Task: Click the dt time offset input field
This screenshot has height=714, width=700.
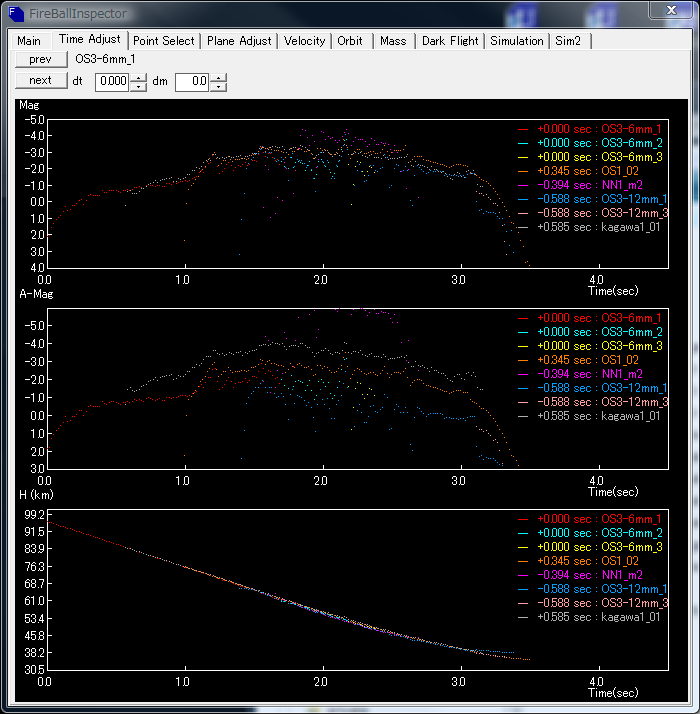Action: click(112, 82)
